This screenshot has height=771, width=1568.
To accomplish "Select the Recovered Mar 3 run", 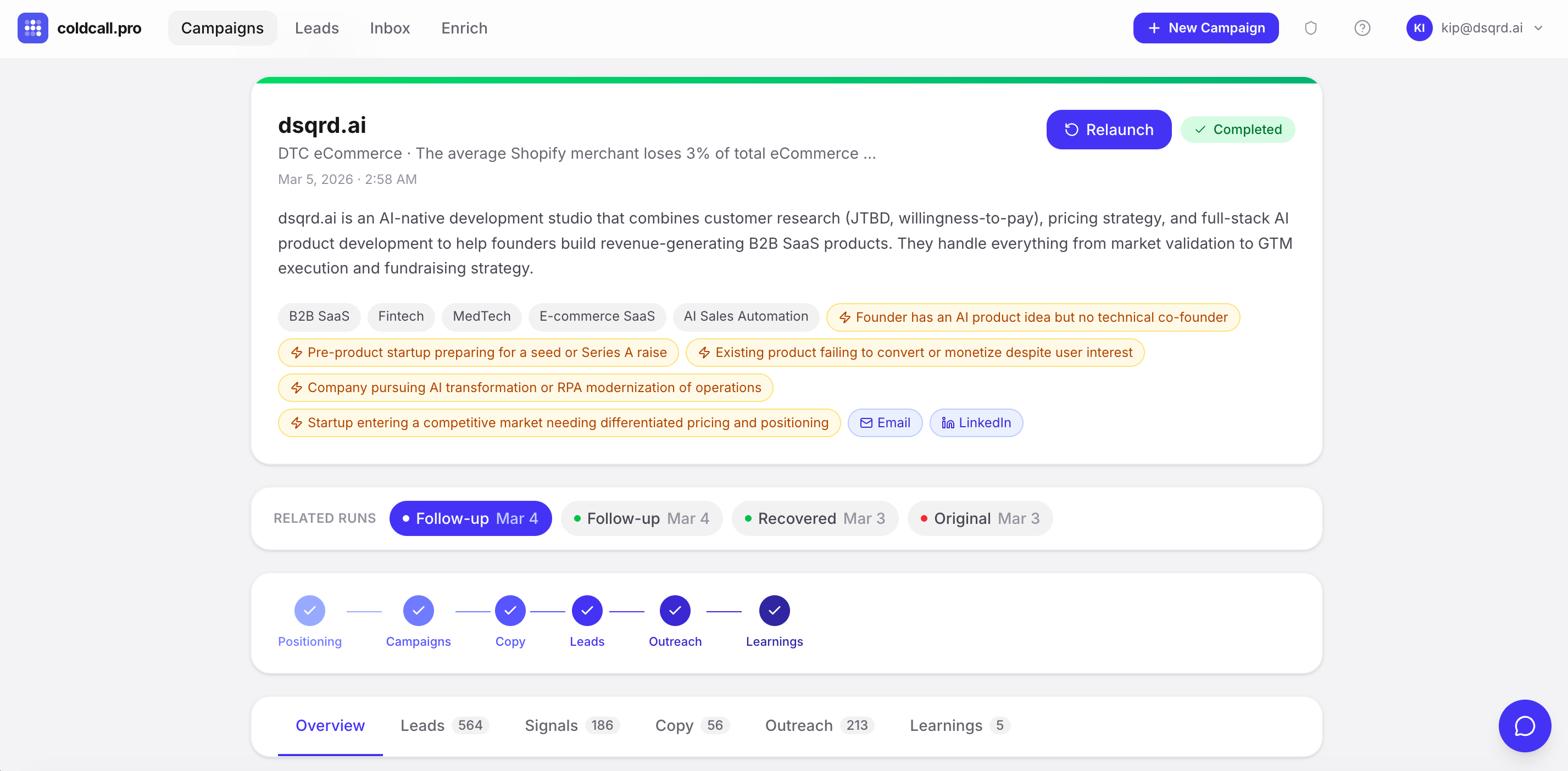I will (x=814, y=518).
